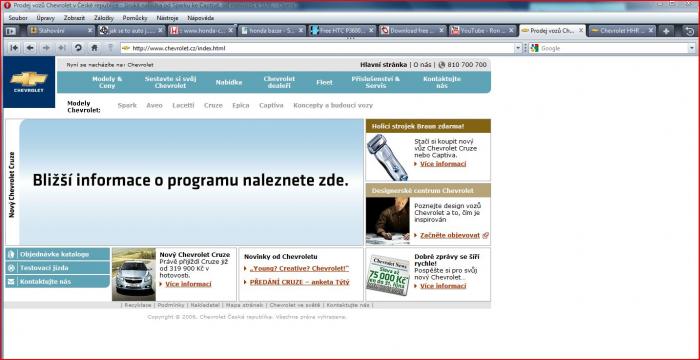Open the Záložky menu
Screen dimensions: 700x360
[104, 18]
